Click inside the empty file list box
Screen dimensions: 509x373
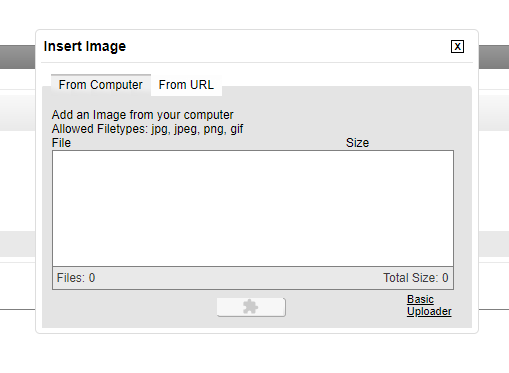tap(253, 208)
